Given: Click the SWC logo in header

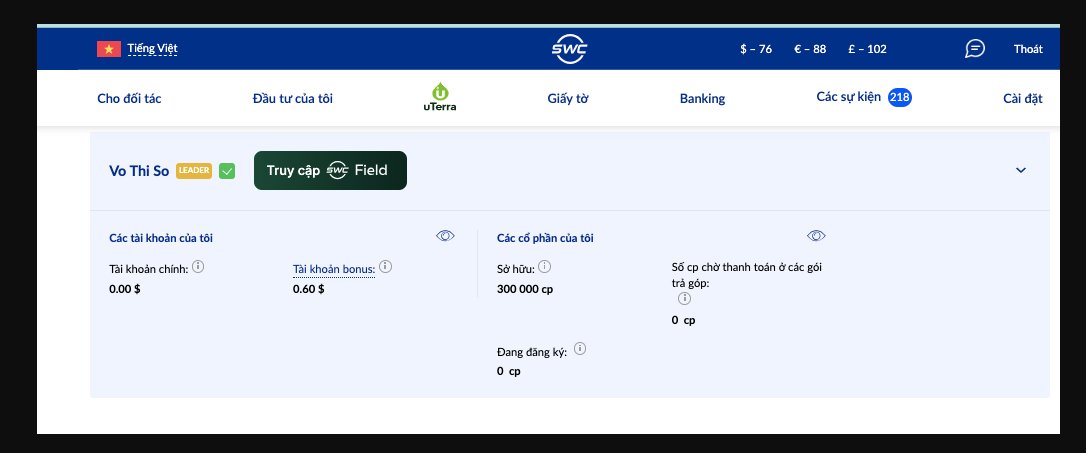Looking at the screenshot, I should [x=569, y=49].
